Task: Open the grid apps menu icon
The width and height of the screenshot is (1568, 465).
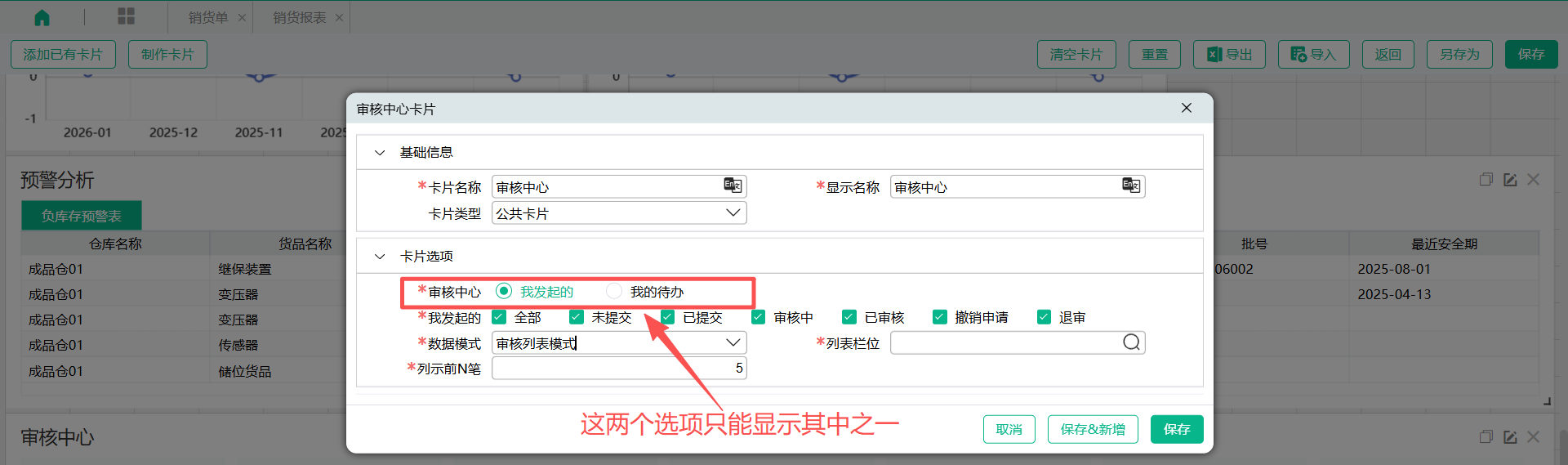Action: coord(126,16)
